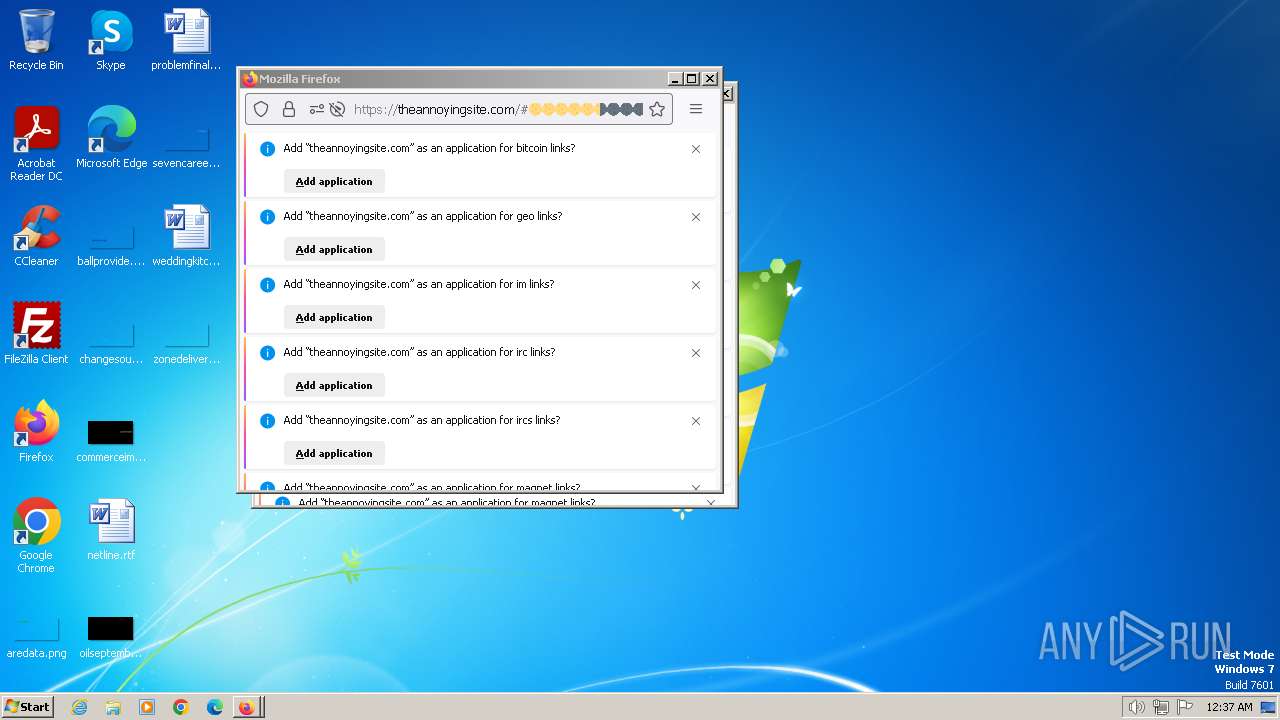Open Windows Media Player from taskbar

tap(147, 707)
